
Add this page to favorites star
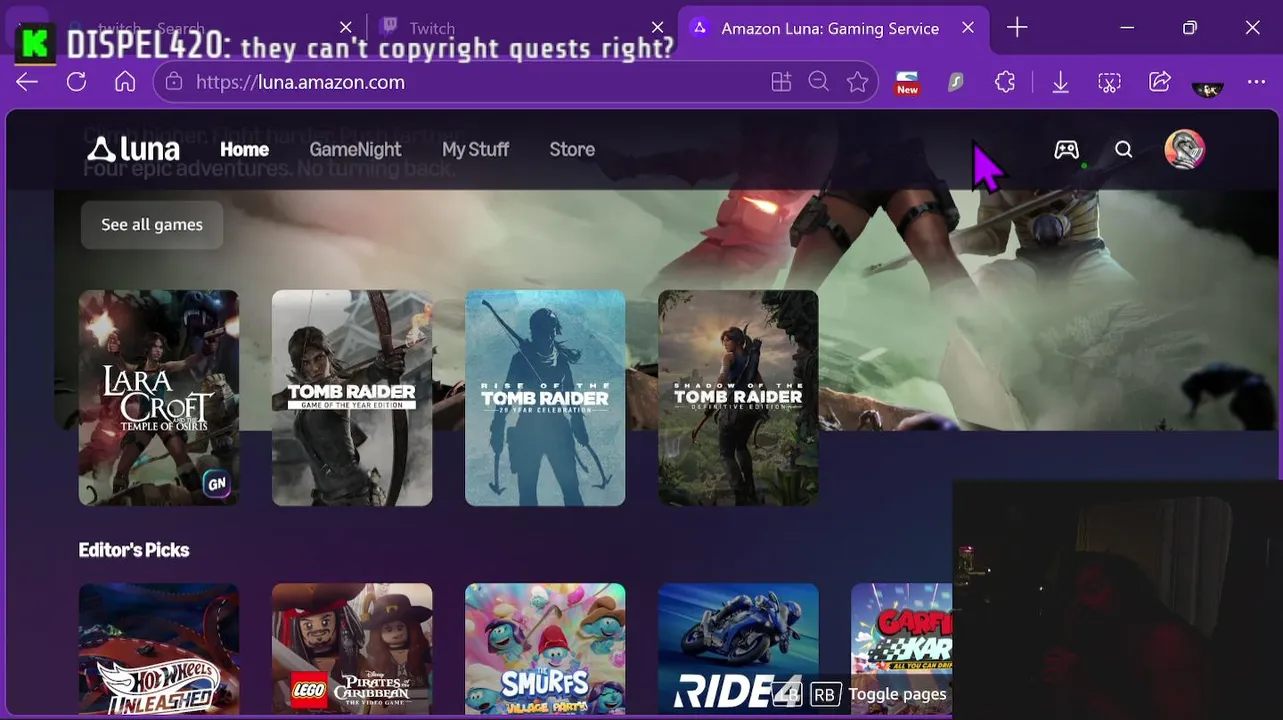pyautogui.click(x=857, y=82)
